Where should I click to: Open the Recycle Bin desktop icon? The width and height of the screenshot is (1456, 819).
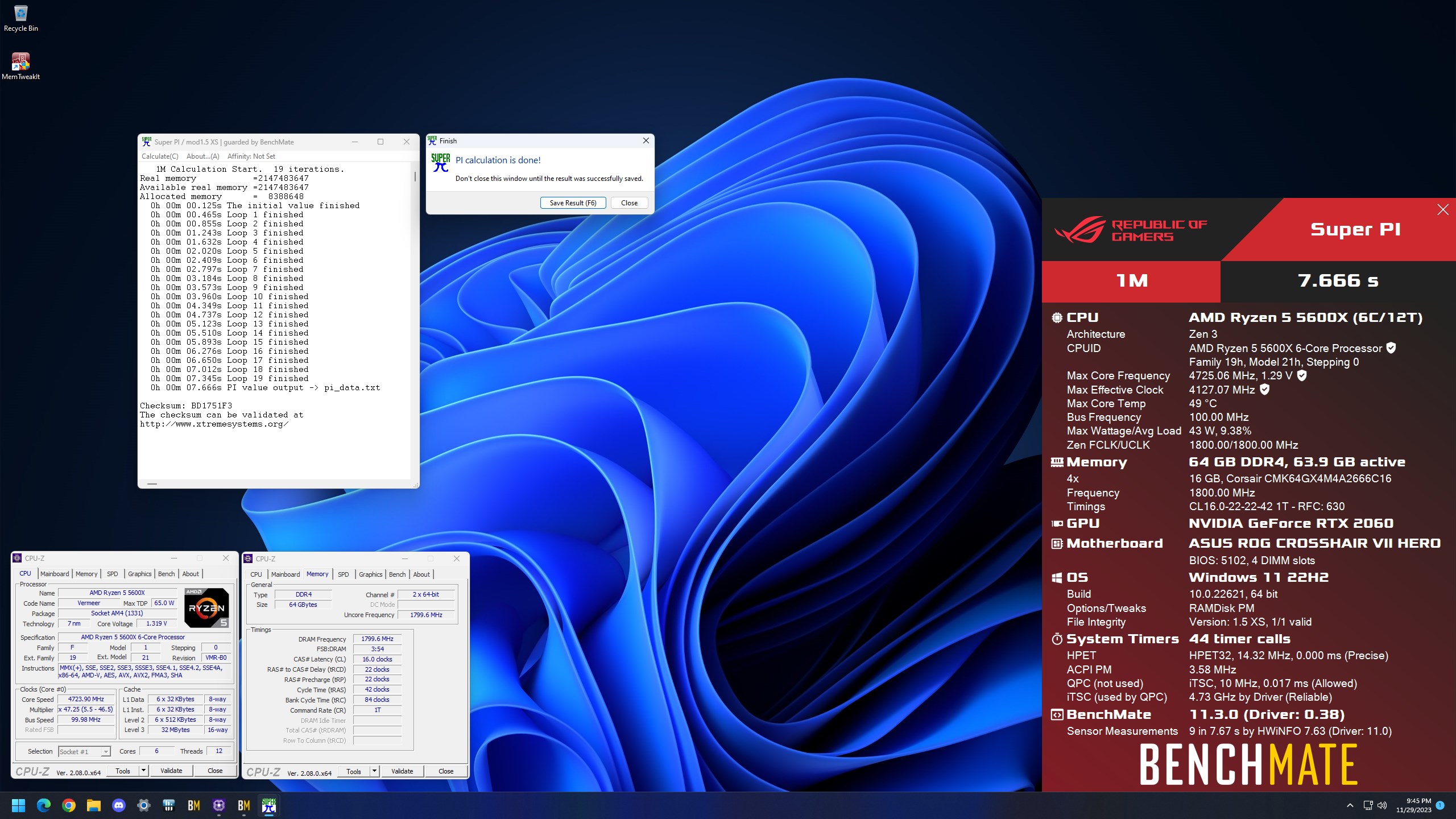click(20, 18)
